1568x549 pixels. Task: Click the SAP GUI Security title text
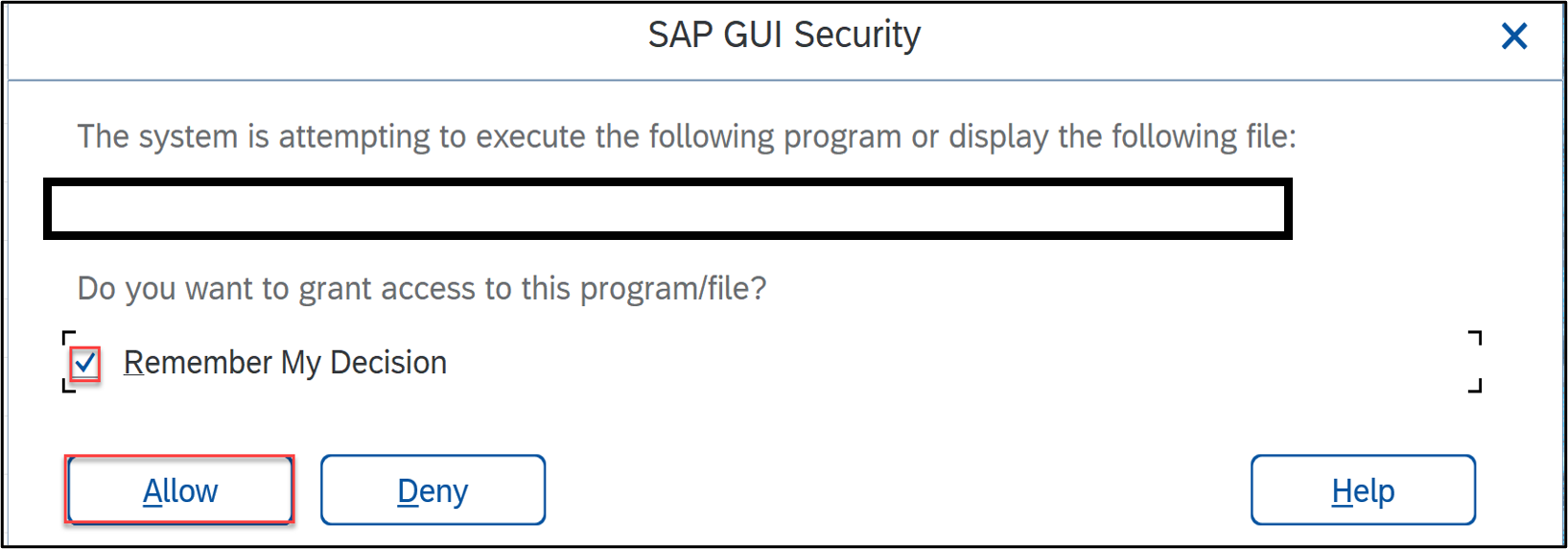[784, 35]
